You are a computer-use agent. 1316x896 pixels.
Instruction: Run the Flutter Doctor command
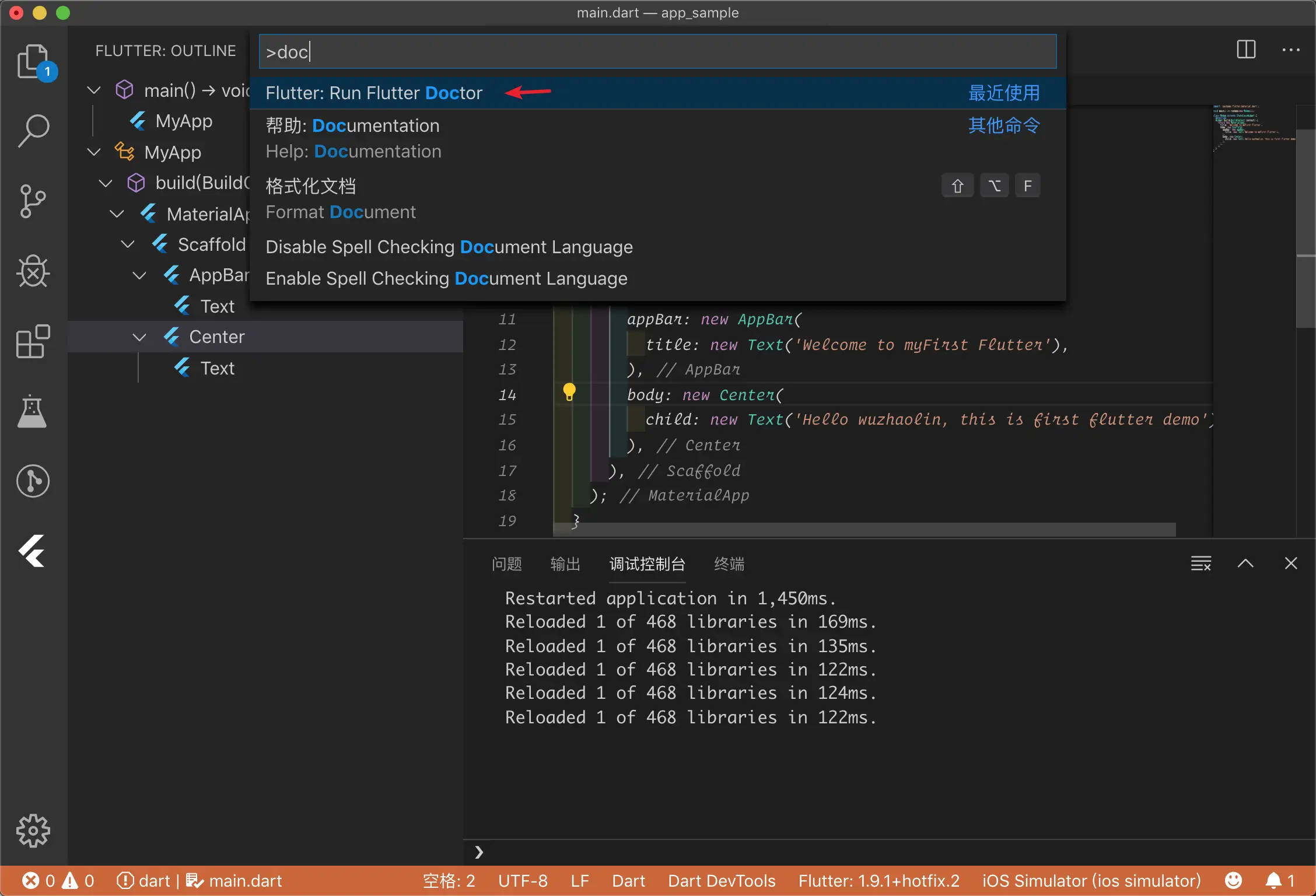[374, 93]
